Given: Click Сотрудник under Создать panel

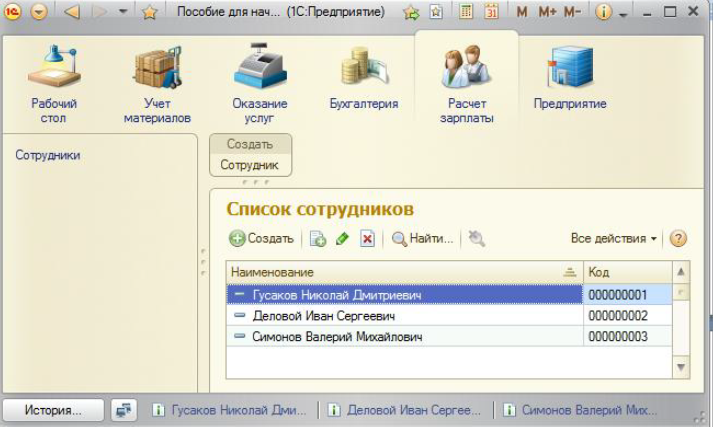Looking at the screenshot, I should pyautogui.click(x=249, y=165).
